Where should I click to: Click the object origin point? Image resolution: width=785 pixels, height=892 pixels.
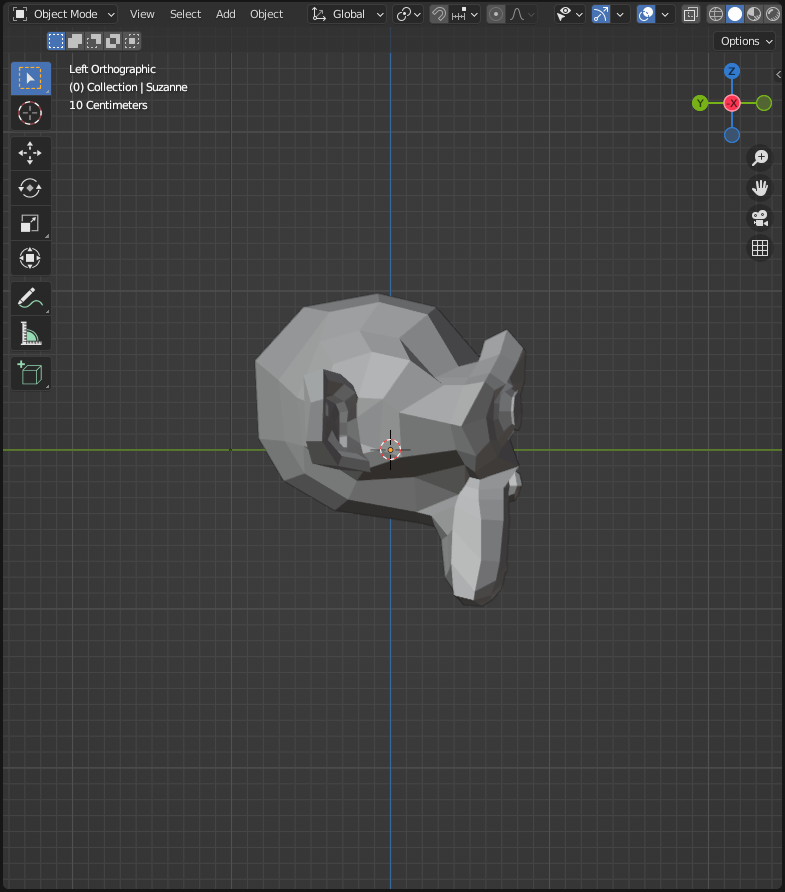point(390,450)
